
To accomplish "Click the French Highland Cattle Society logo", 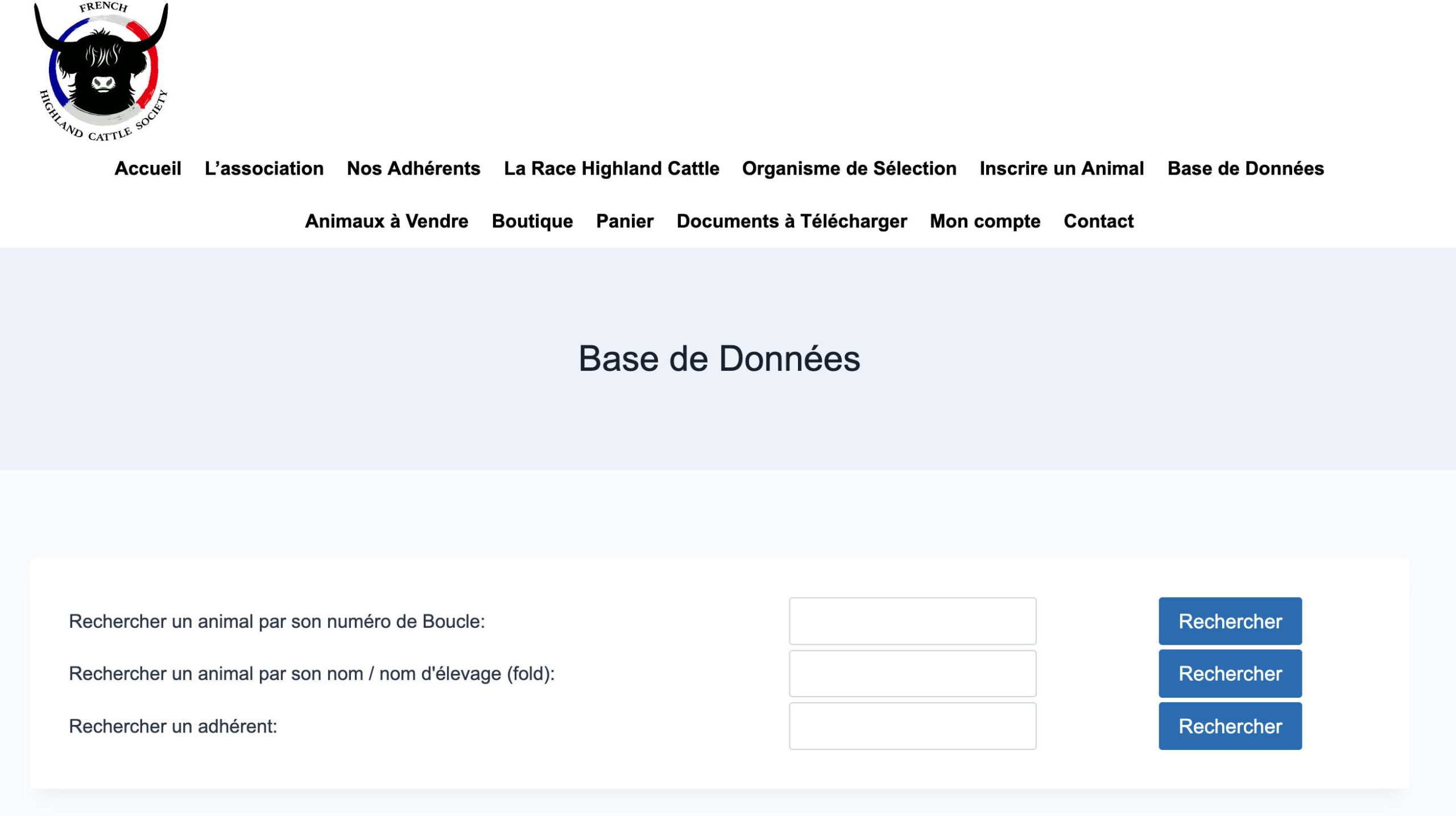I will [x=101, y=71].
